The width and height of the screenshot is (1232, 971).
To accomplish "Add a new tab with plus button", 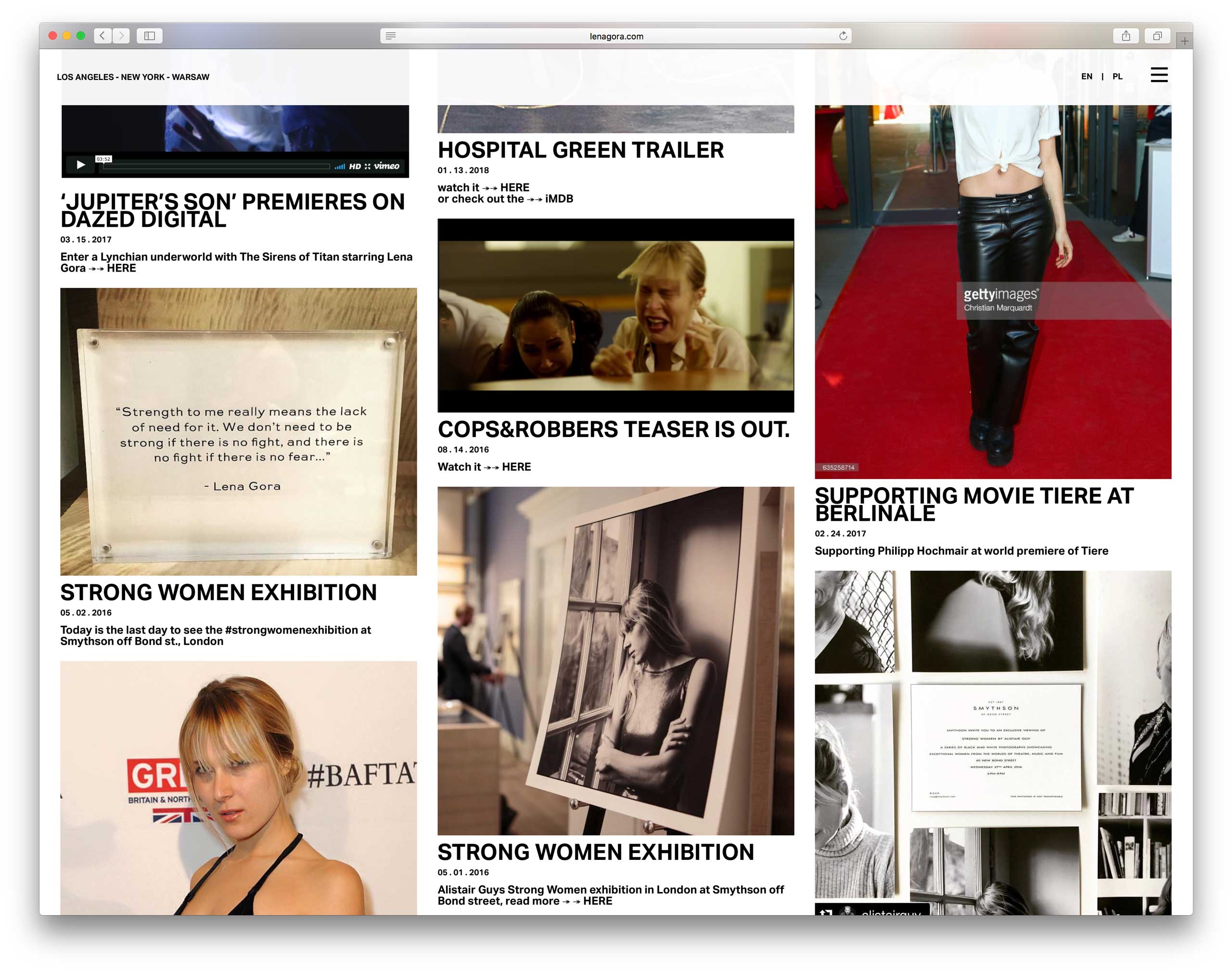I will pyautogui.click(x=1184, y=41).
